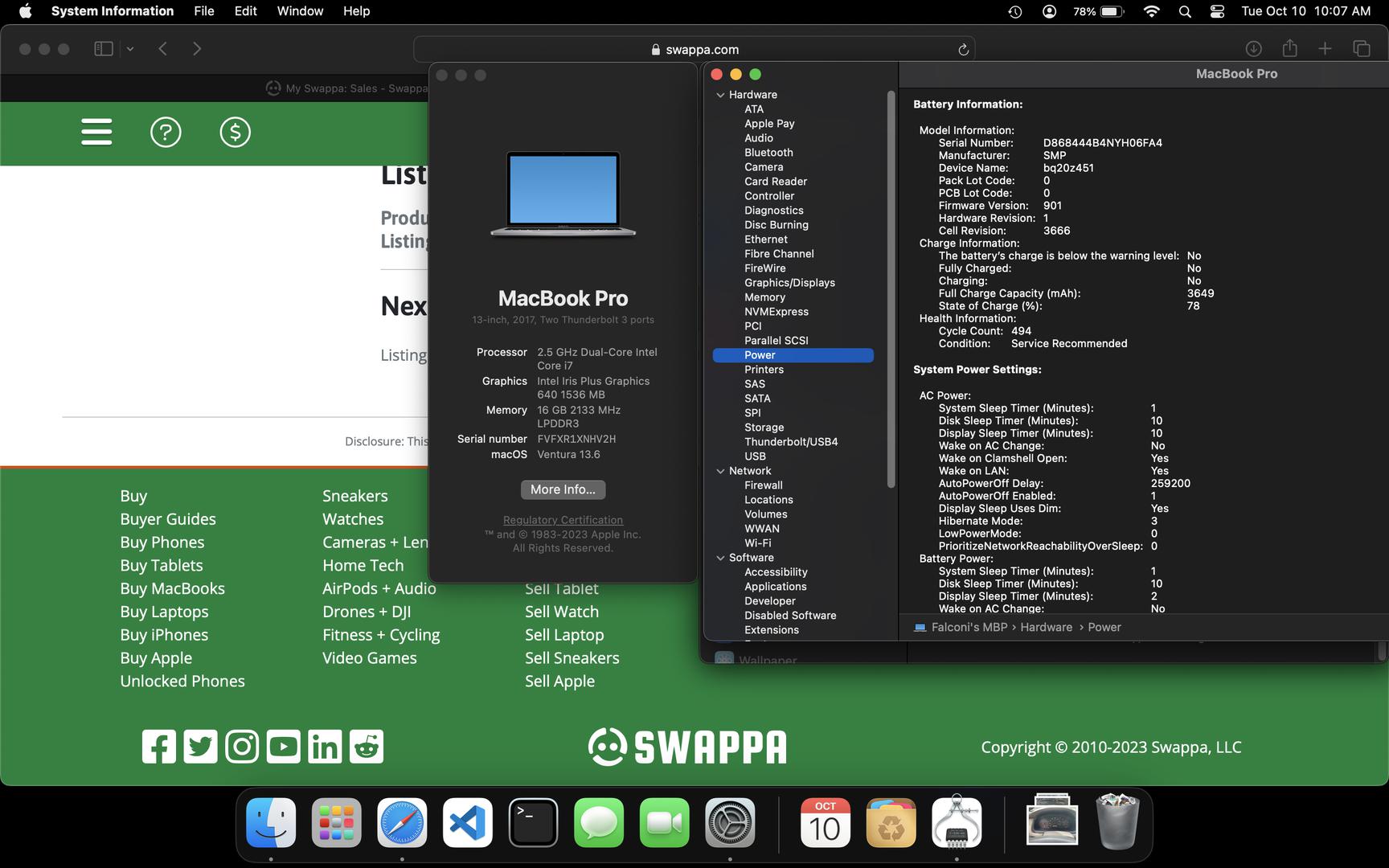This screenshot has width=1389, height=868.
Task: Collapse the Software section
Action: (720, 558)
